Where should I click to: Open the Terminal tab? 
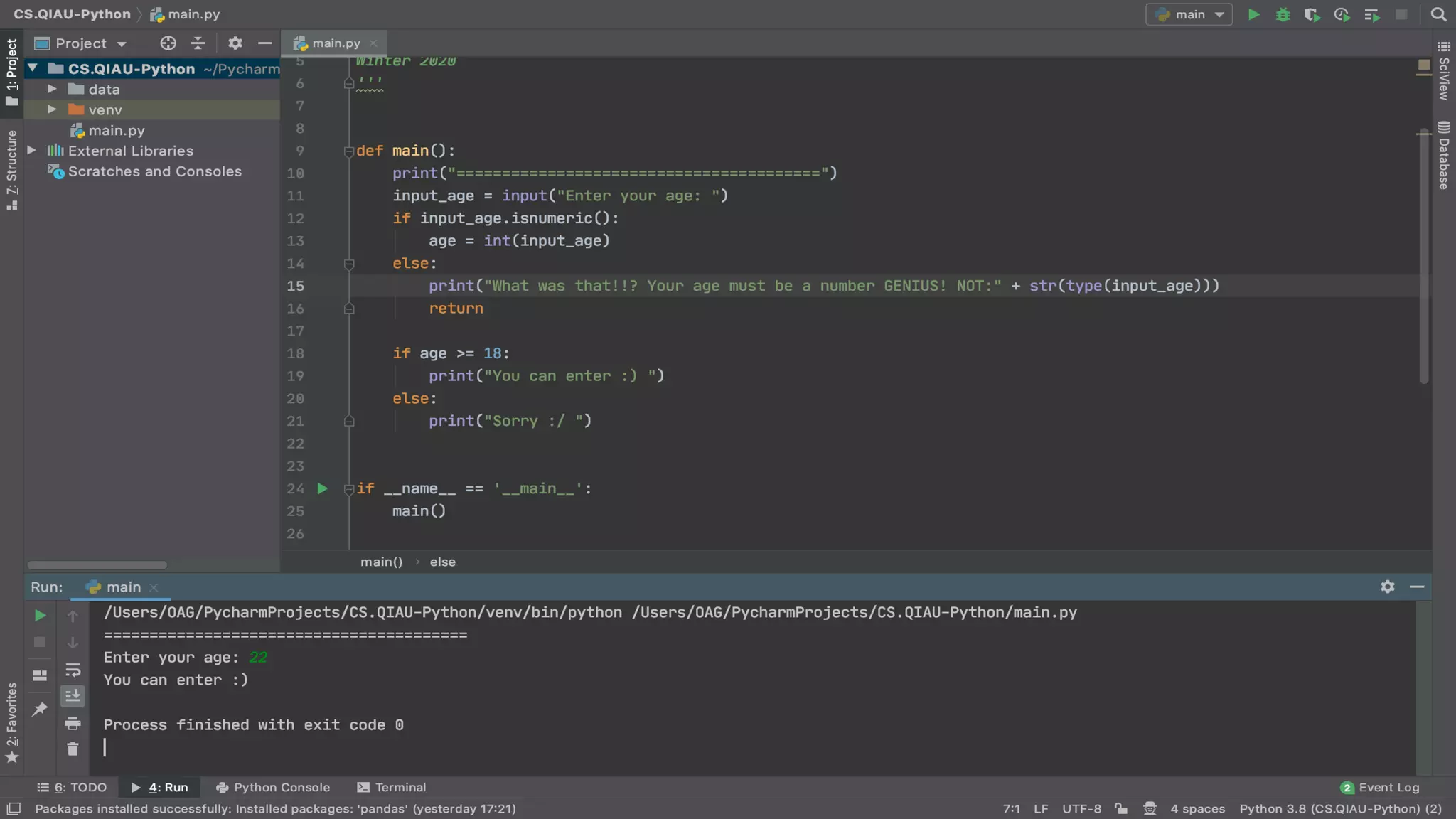point(392,787)
